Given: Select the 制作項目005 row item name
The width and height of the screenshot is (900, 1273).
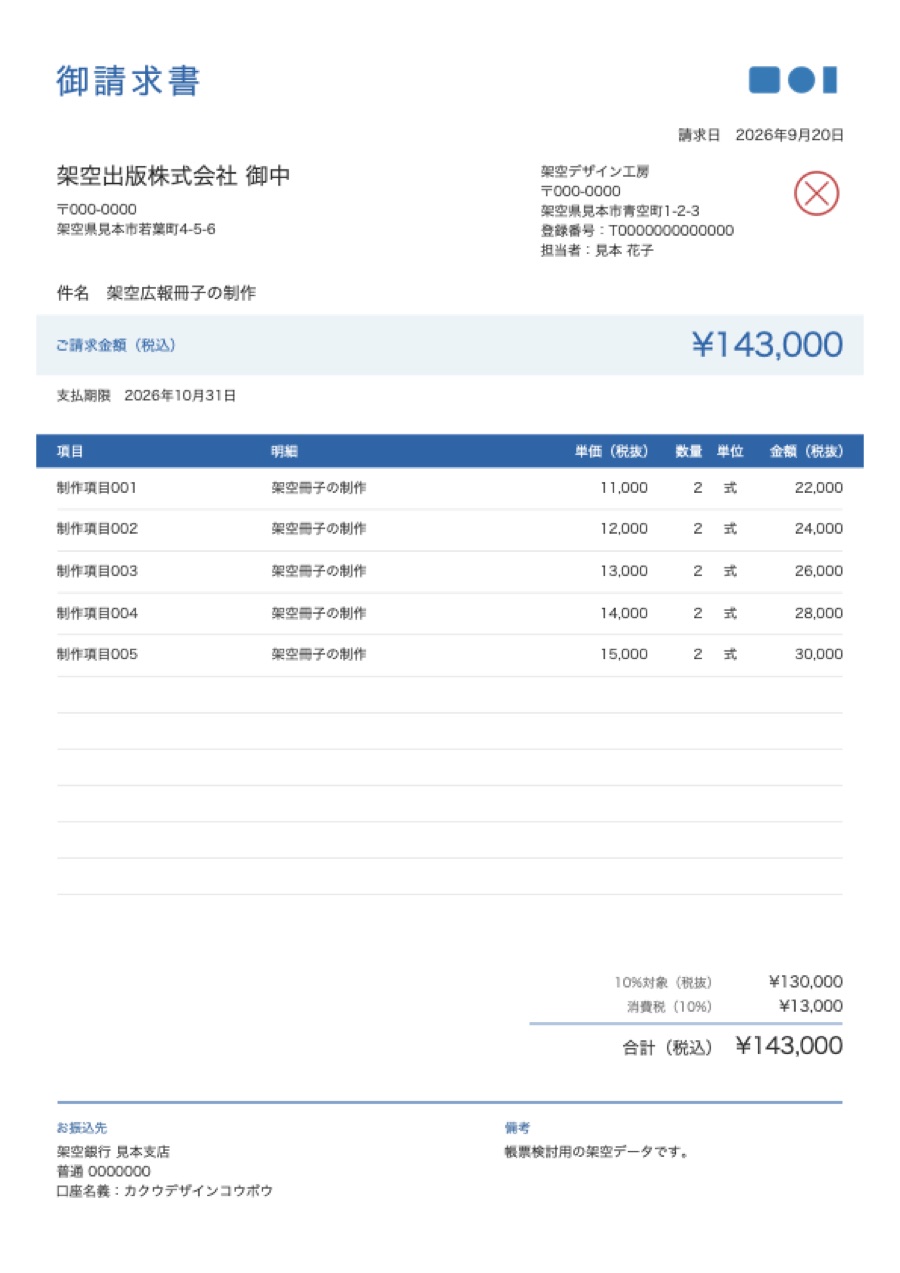Looking at the screenshot, I should click(97, 655).
